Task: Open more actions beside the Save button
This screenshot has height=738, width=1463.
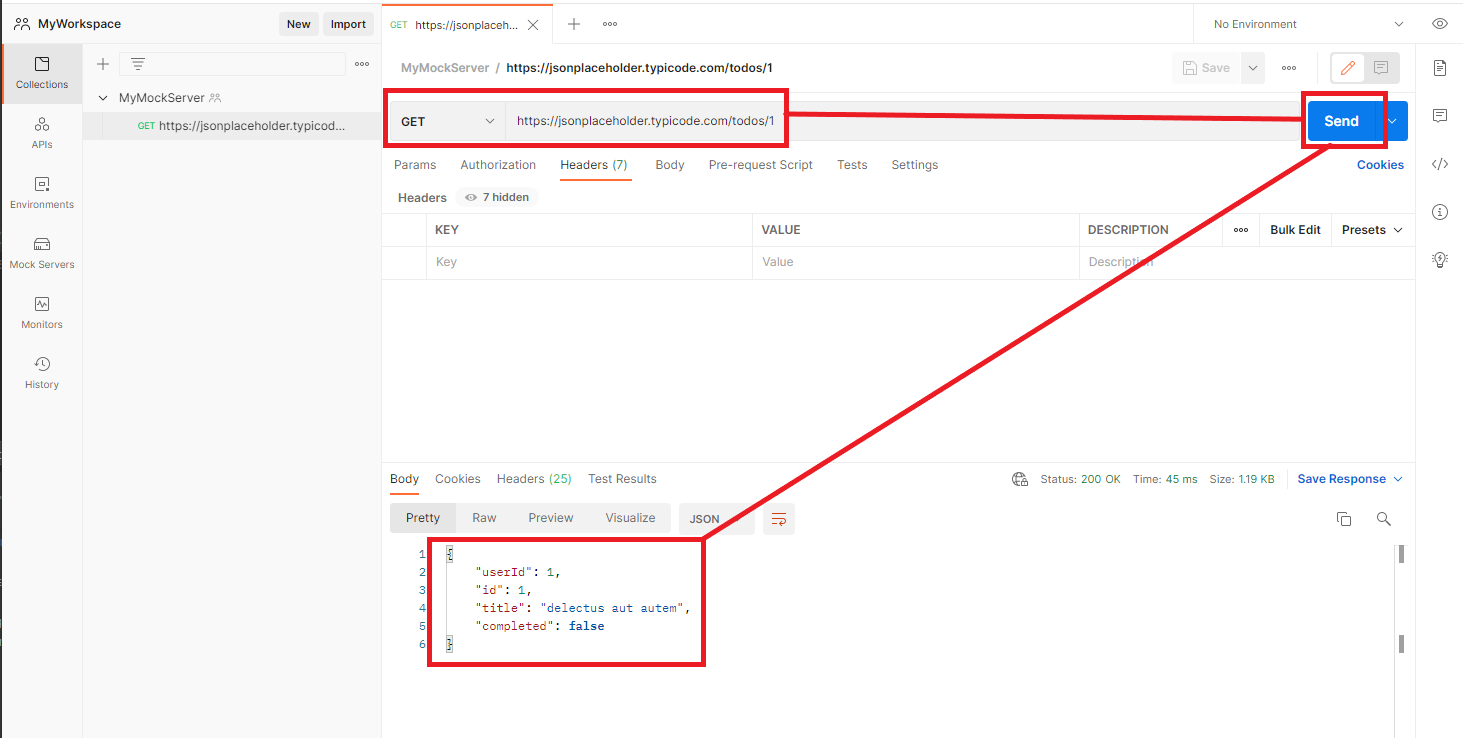Action: point(1289,68)
